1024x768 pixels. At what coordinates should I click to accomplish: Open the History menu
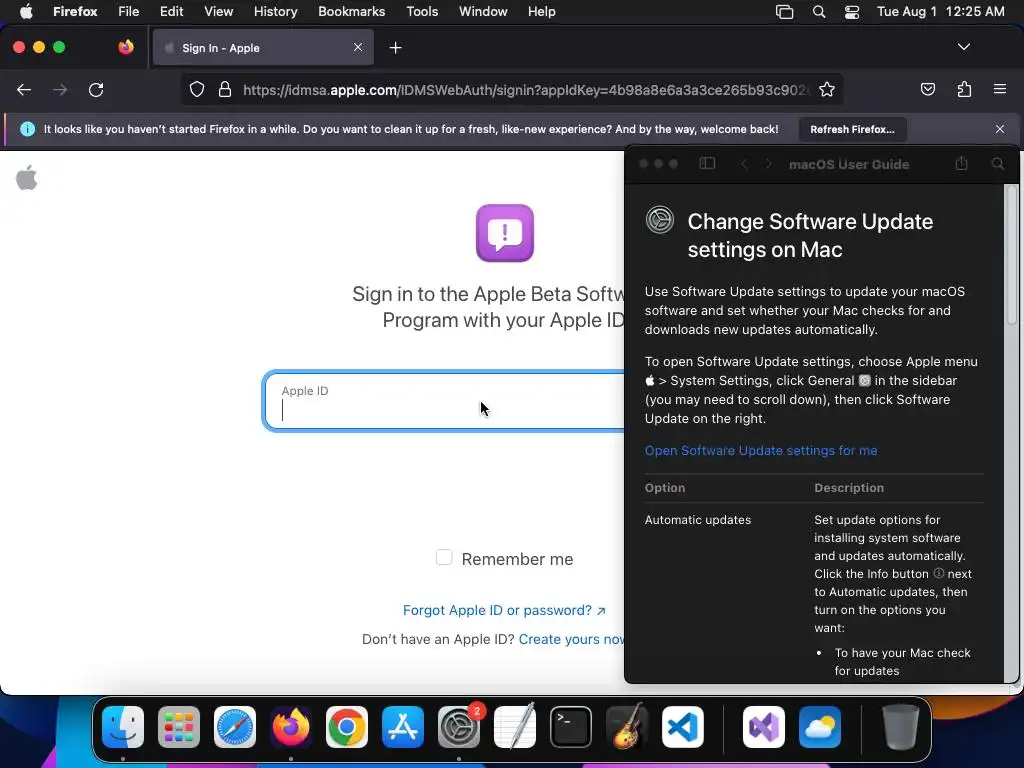(x=275, y=12)
